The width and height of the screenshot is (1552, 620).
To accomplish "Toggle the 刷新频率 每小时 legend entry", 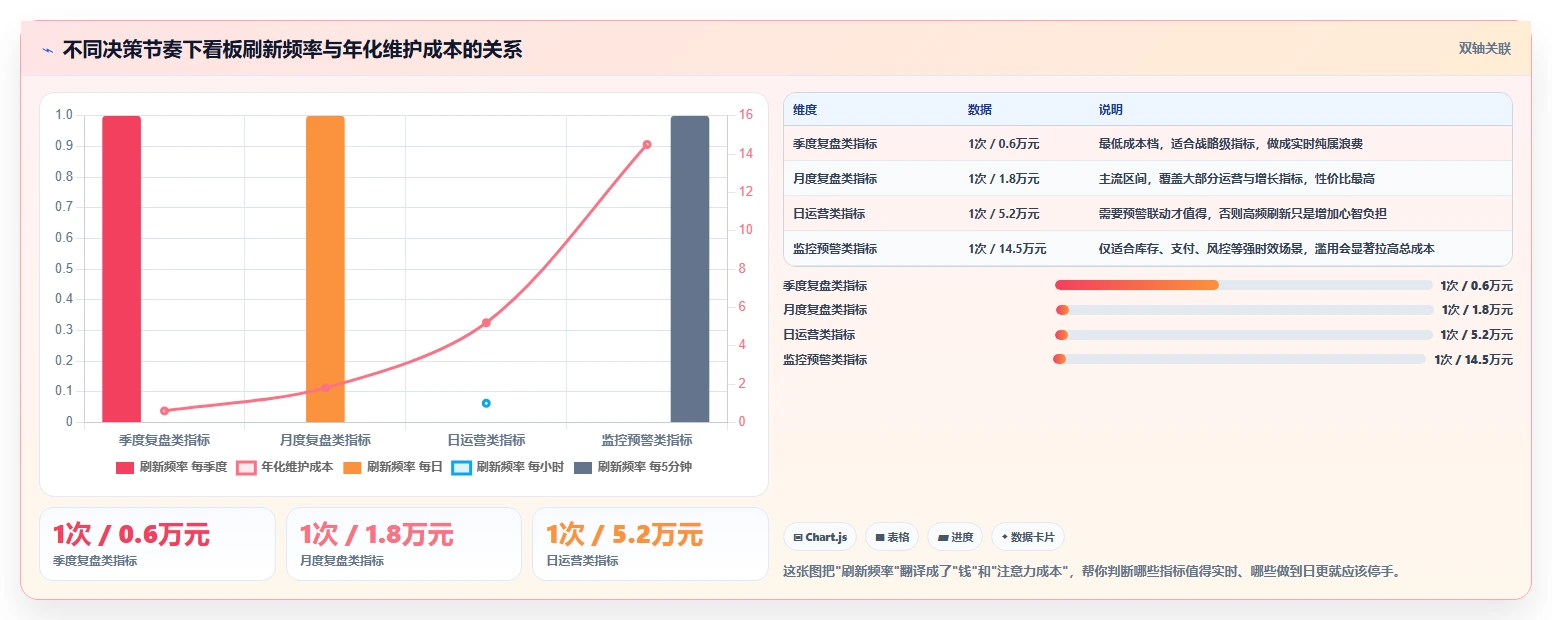I will tap(508, 467).
